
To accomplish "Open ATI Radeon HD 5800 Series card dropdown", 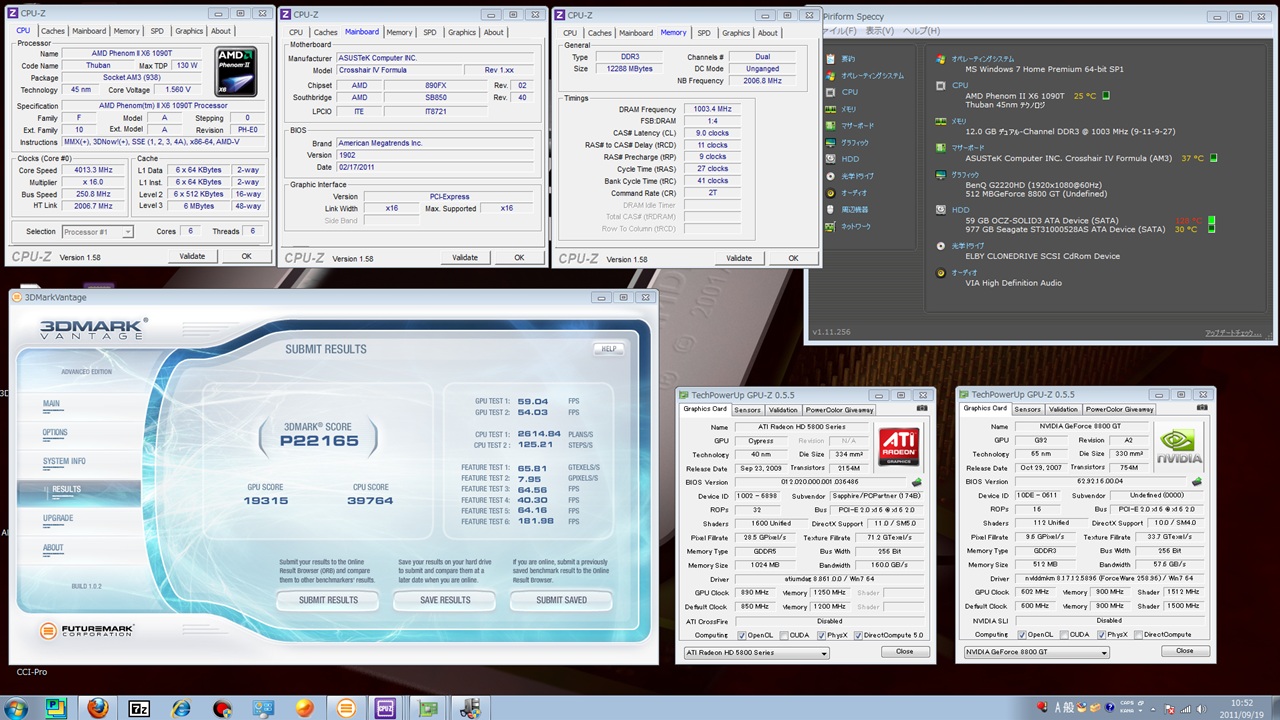I will [x=756, y=653].
